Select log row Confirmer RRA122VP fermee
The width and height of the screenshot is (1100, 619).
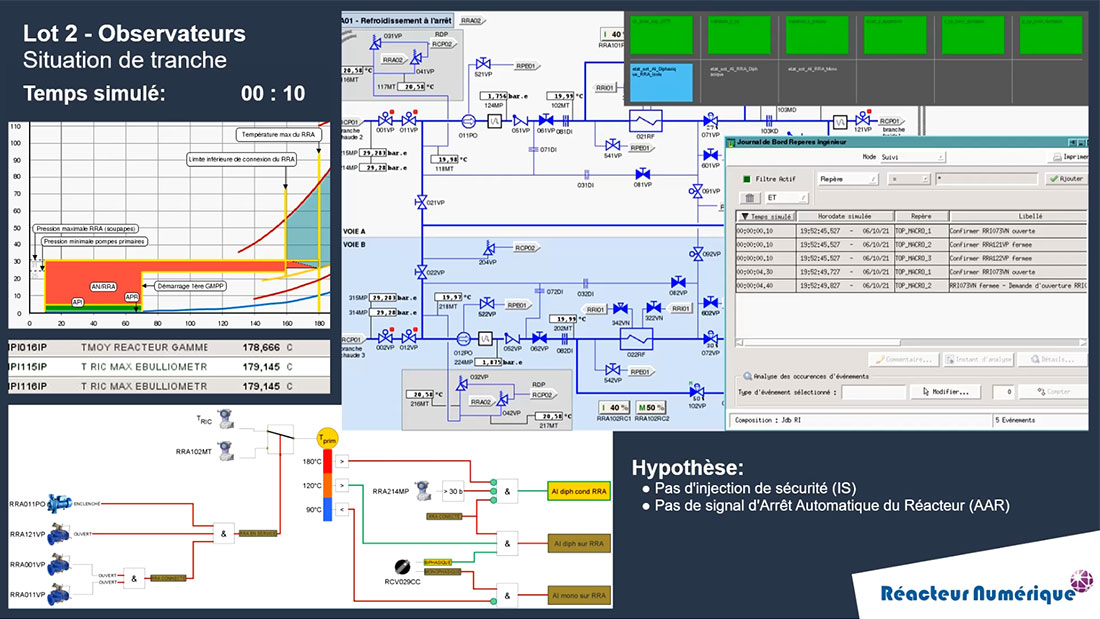(911, 258)
